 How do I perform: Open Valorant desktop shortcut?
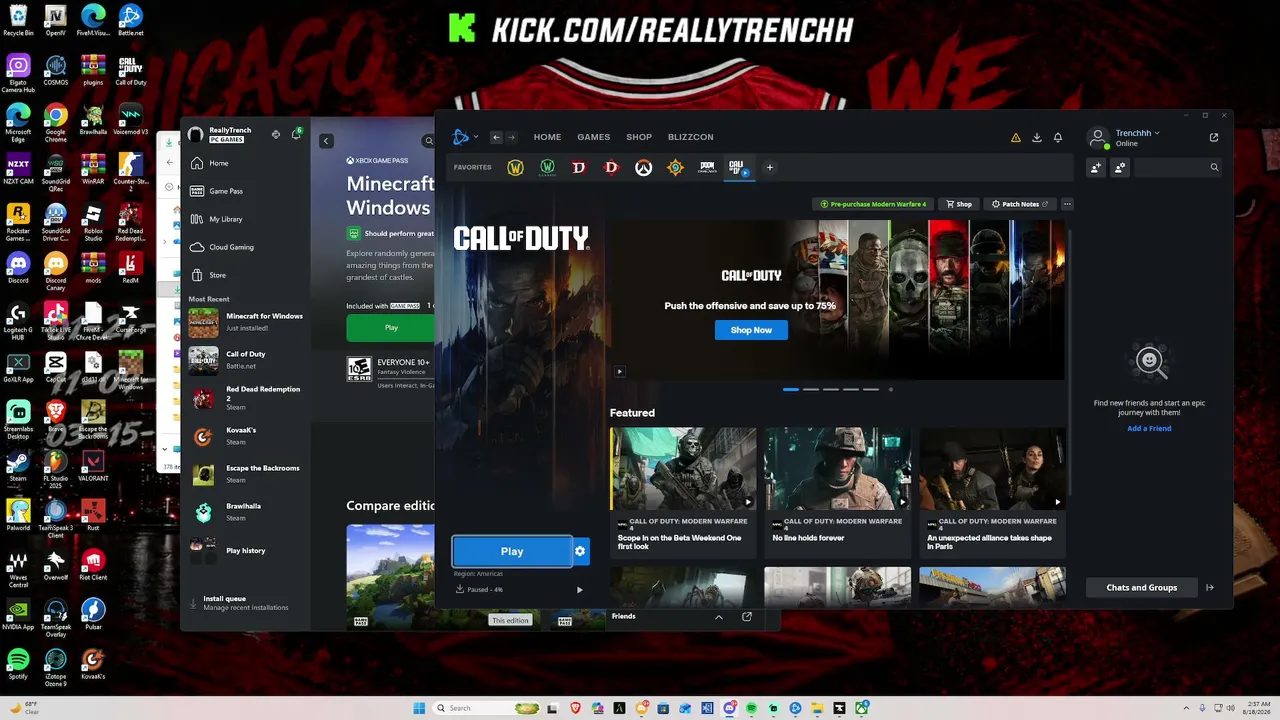[x=93, y=466]
